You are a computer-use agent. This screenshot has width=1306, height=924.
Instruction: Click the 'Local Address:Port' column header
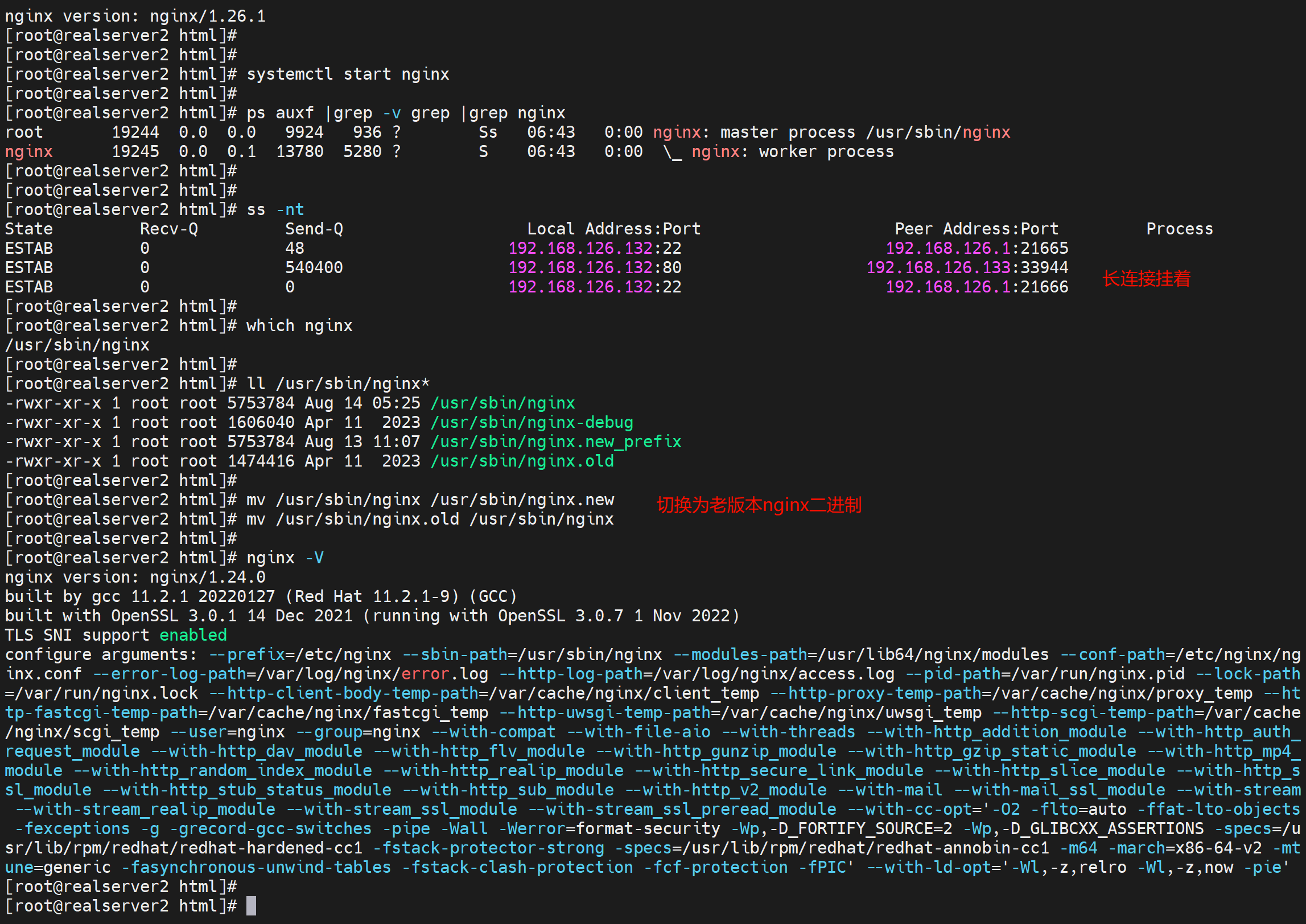[613, 229]
